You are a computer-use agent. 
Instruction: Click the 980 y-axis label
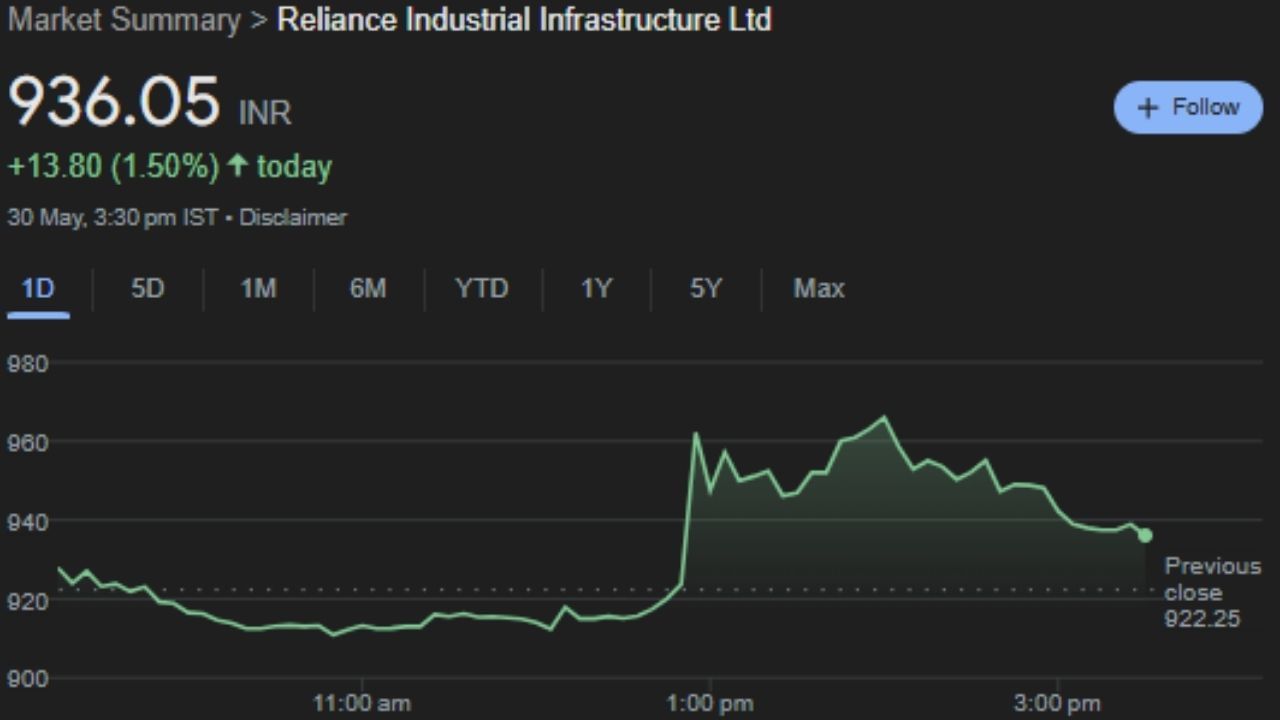click(x=28, y=364)
